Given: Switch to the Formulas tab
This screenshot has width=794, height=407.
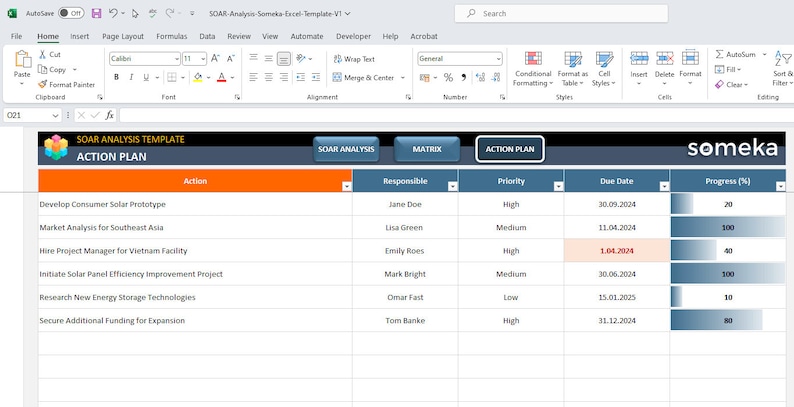Looking at the screenshot, I should coord(172,36).
